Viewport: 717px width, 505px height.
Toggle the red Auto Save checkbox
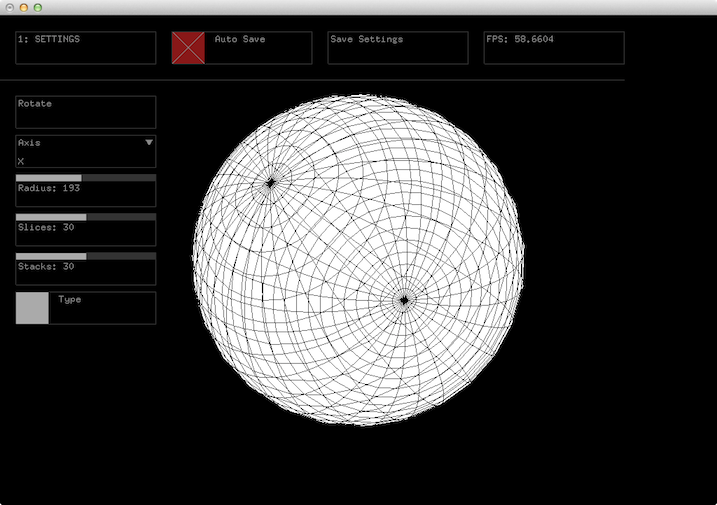coord(188,48)
